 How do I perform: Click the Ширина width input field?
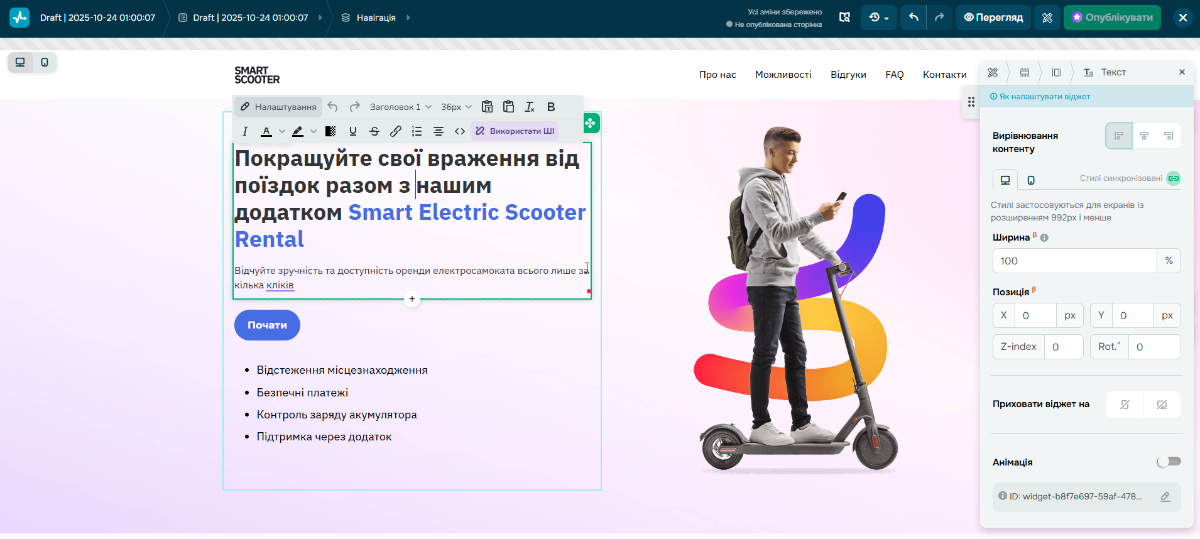pos(1074,260)
